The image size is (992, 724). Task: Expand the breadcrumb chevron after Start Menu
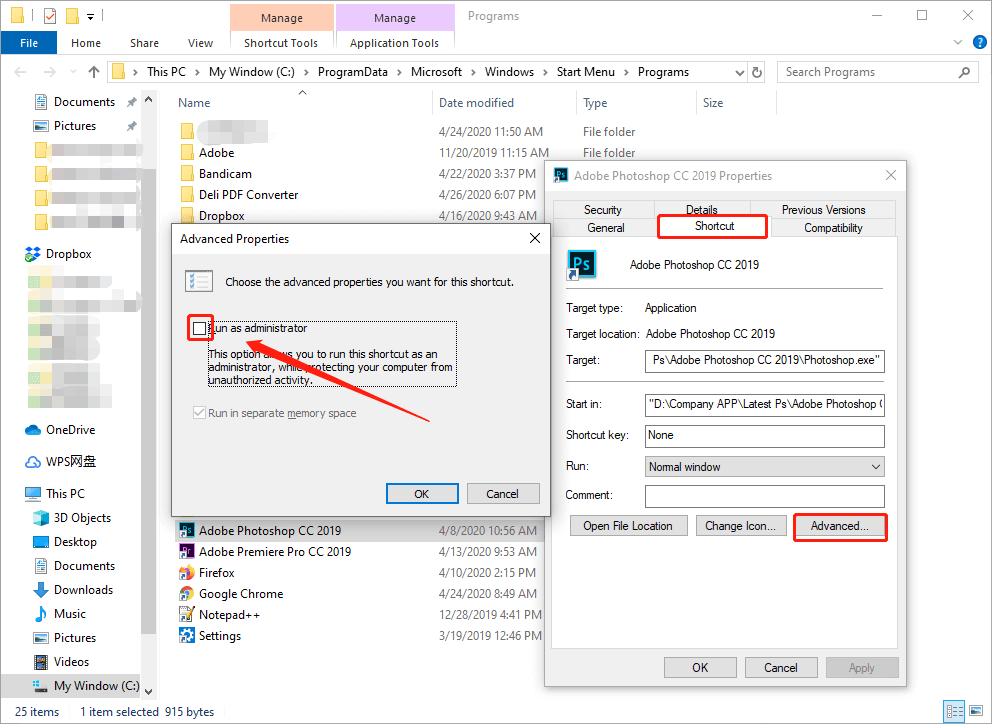626,72
